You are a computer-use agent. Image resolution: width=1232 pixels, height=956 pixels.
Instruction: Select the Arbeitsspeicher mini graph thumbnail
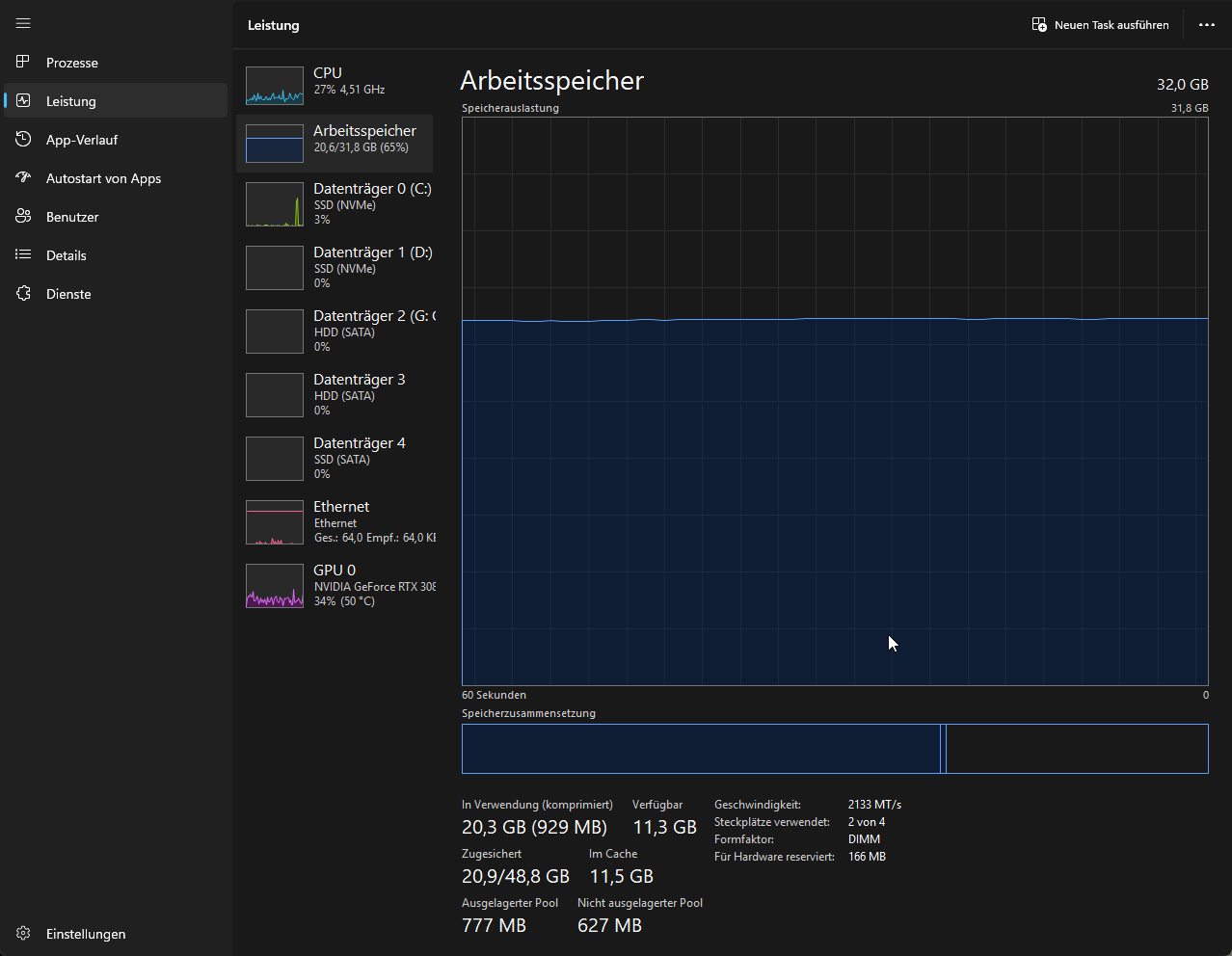(x=275, y=144)
